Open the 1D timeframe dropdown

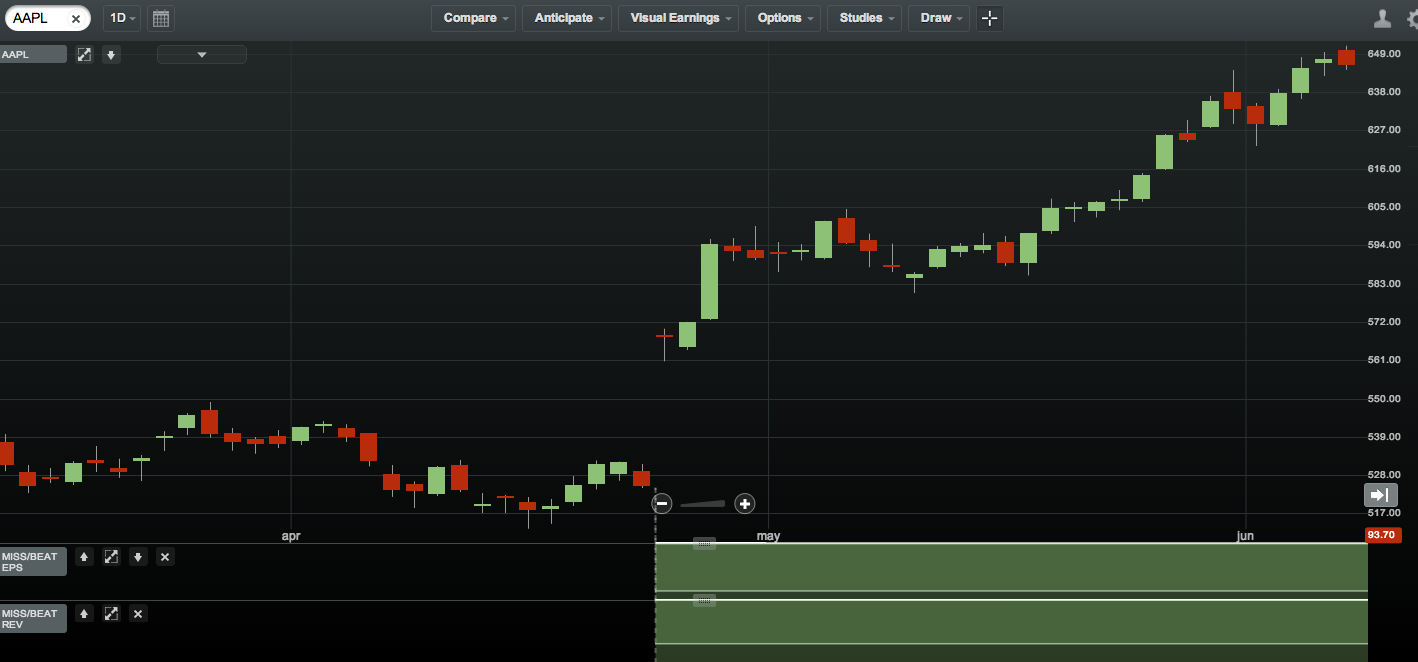pos(121,18)
